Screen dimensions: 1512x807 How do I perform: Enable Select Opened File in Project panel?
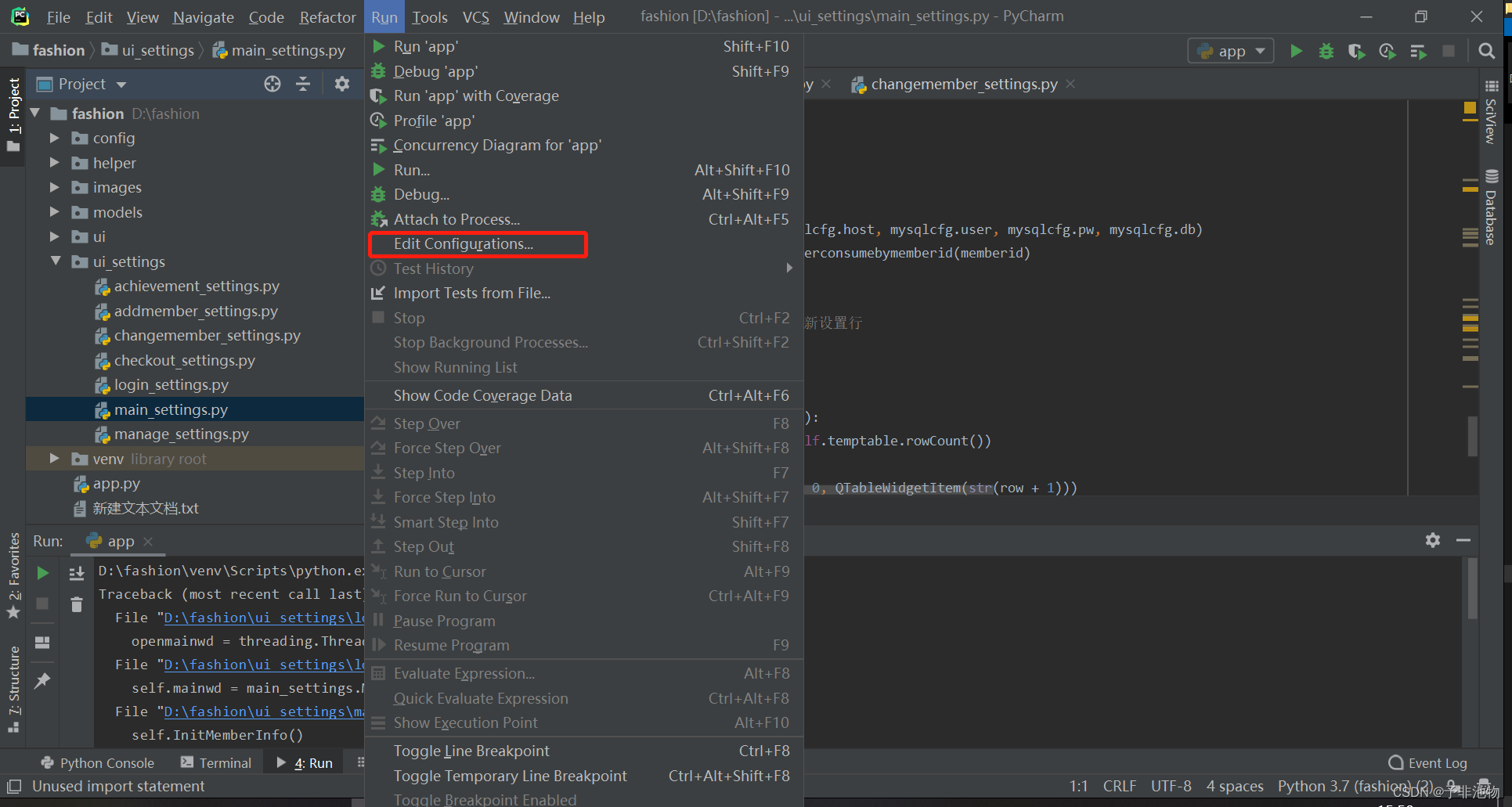pos(272,84)
